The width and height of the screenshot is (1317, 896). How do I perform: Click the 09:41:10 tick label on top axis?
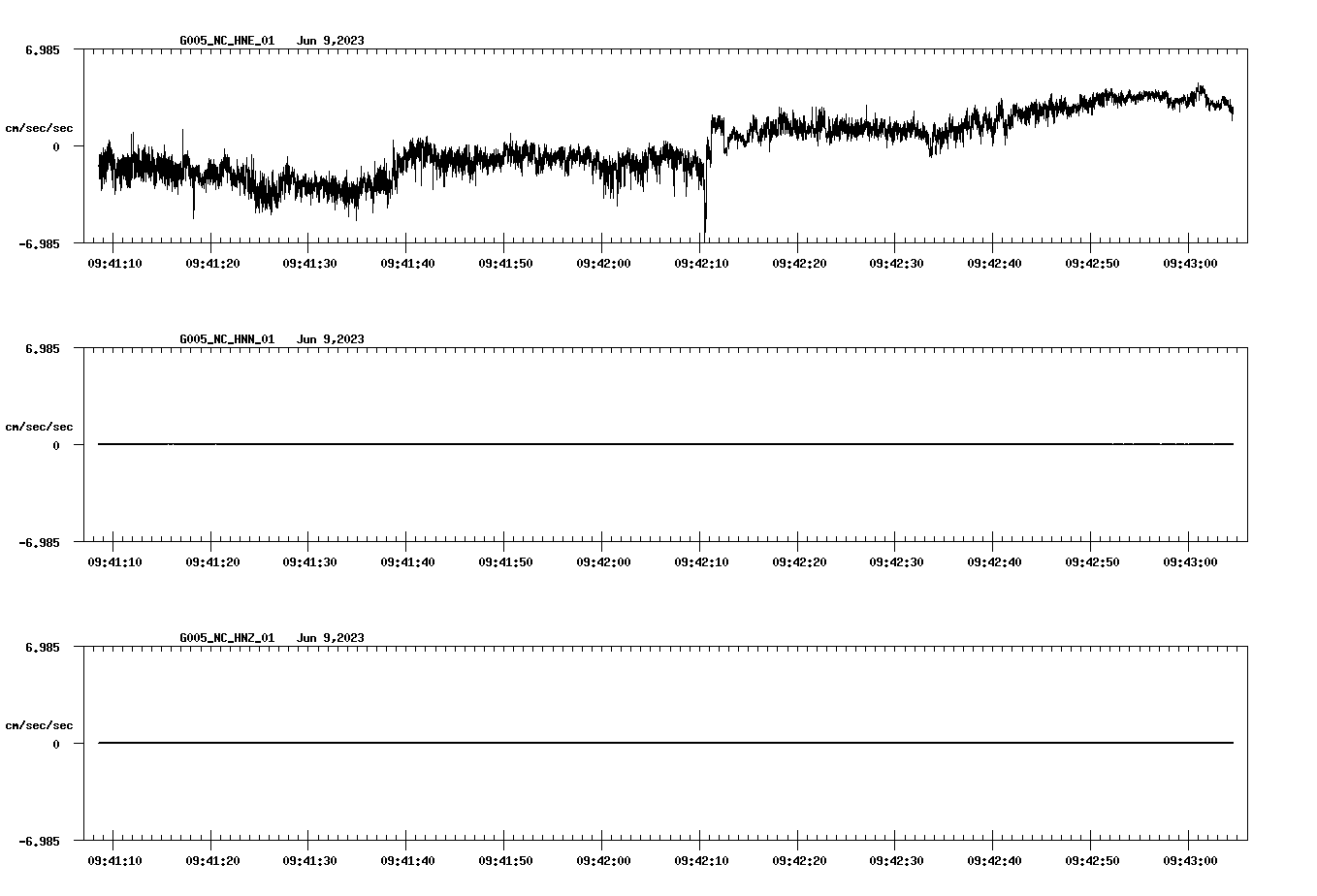pyautogui.click(x=115, y=262)
